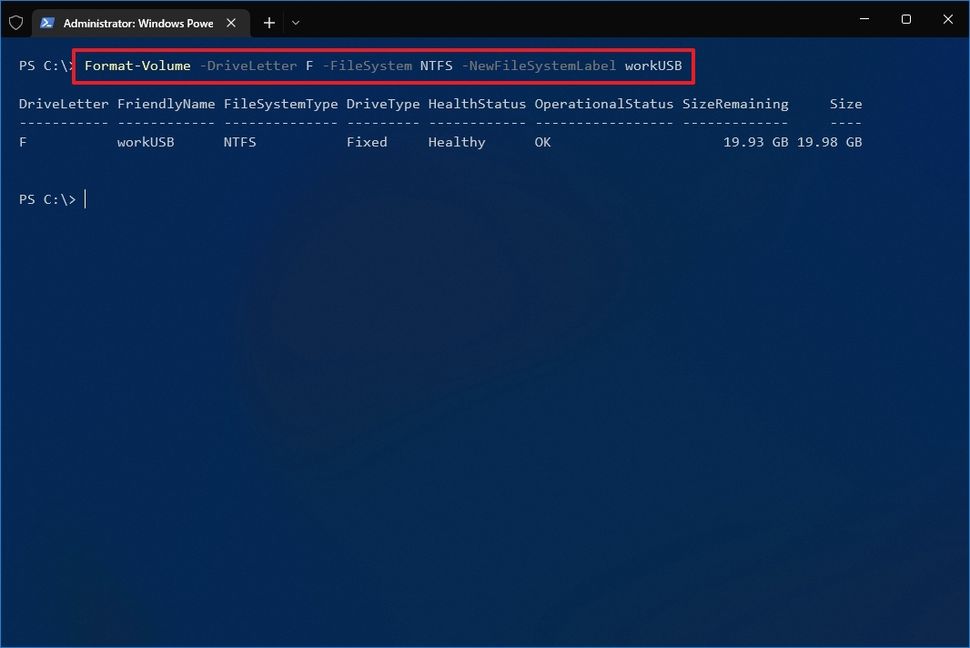Click the FriendlyName column header
Viewport: 970px width, 648px height.
166,104
